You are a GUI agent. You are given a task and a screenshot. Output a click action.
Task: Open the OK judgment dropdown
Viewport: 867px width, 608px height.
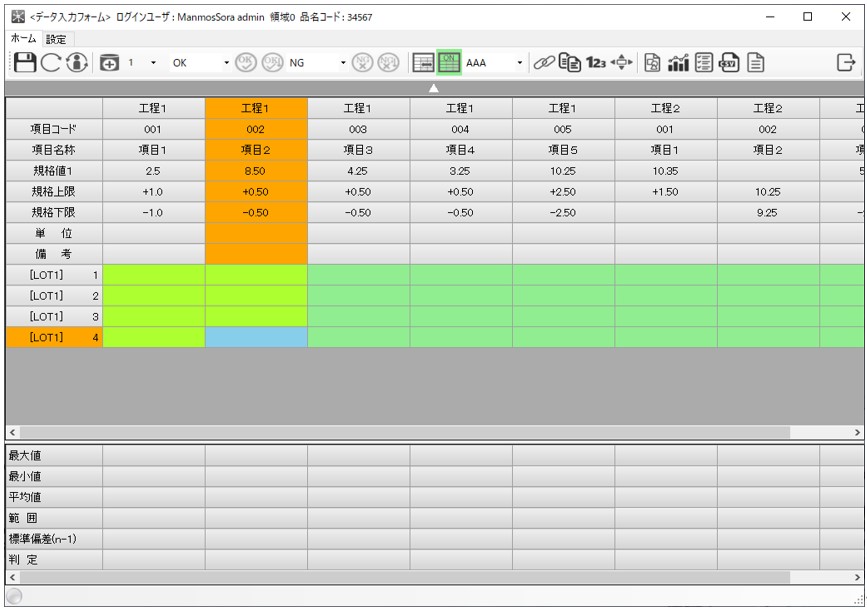tap(226, 63)
